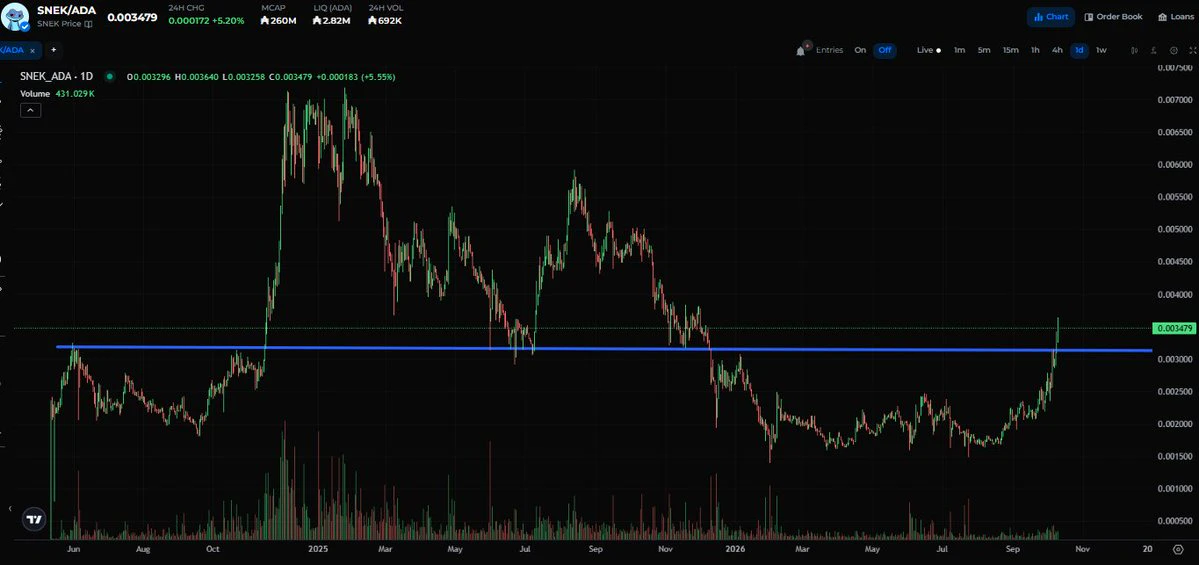Click the Volume indicator legend
This screenshot has height=565, width=1199.
click(35, 93)
